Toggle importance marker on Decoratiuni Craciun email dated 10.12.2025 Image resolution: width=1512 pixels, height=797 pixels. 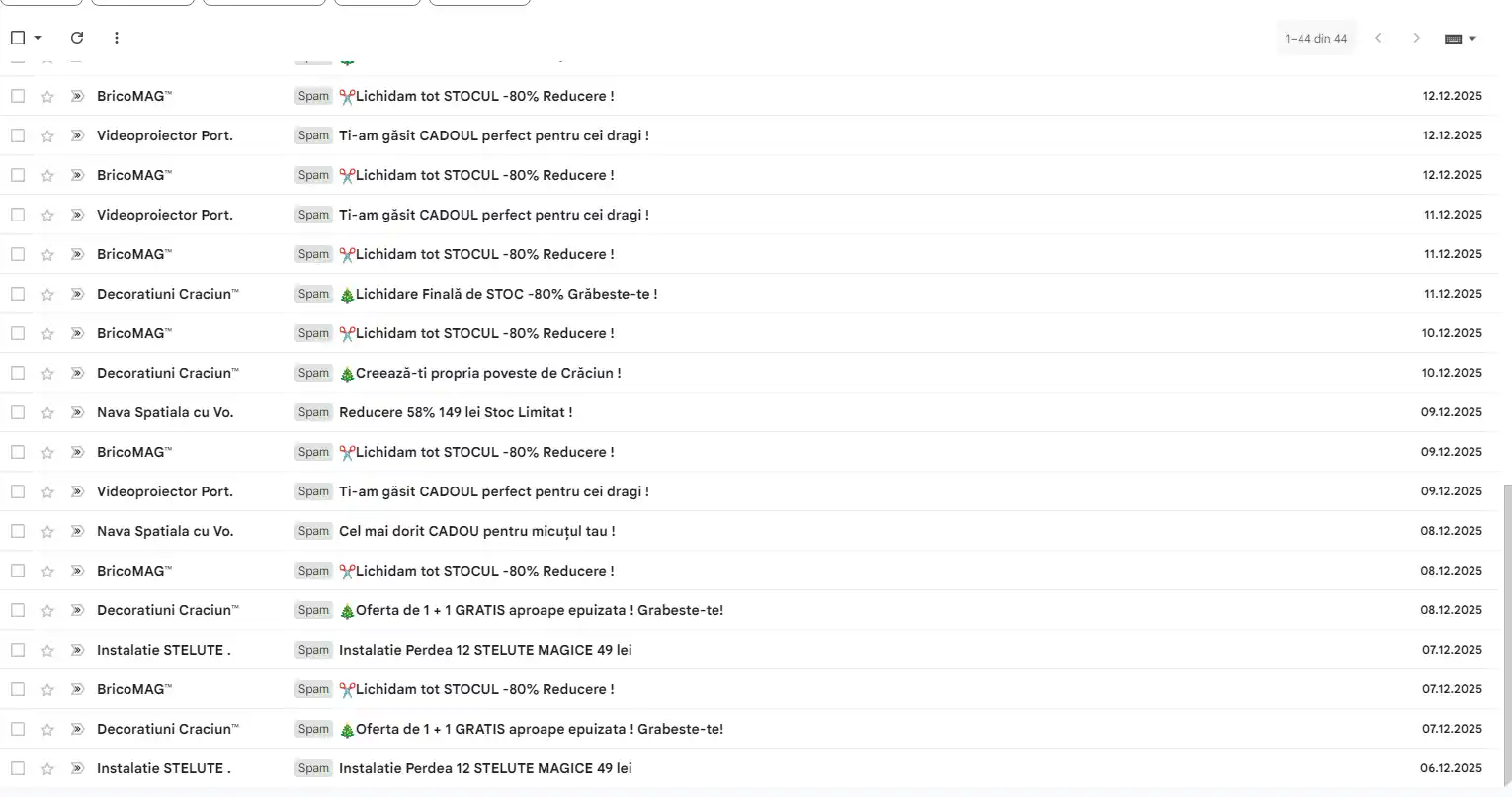77,373
